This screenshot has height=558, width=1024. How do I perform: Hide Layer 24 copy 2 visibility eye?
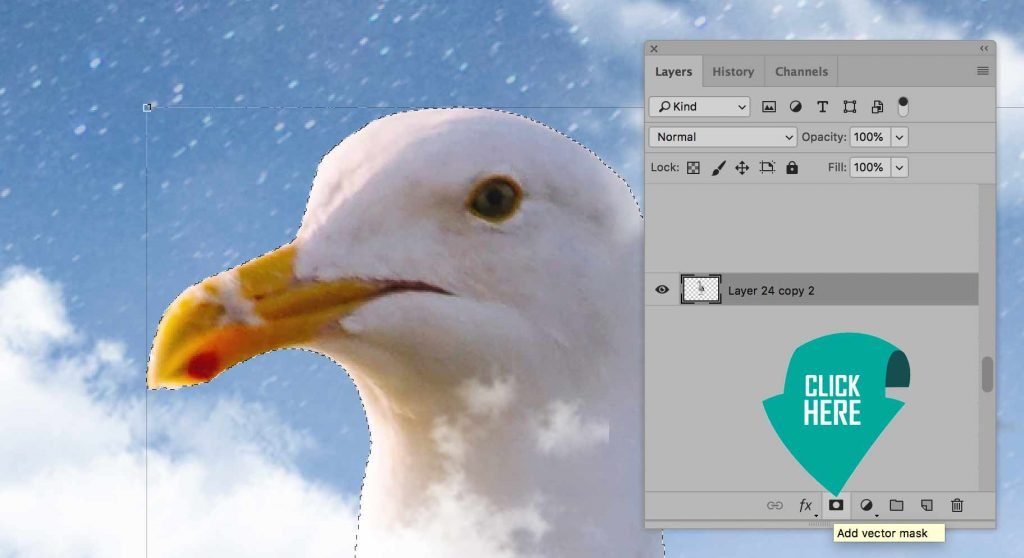tap(662, 289)
